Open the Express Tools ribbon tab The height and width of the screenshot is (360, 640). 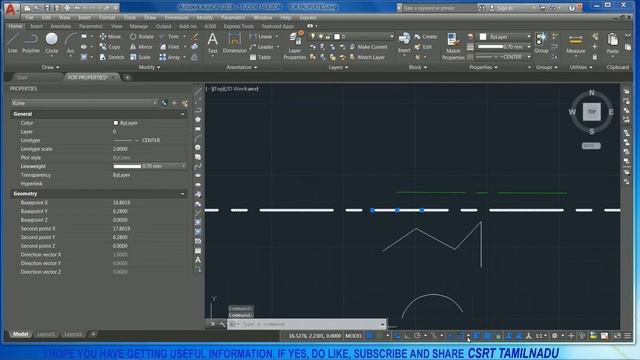(x=238, y=26)
